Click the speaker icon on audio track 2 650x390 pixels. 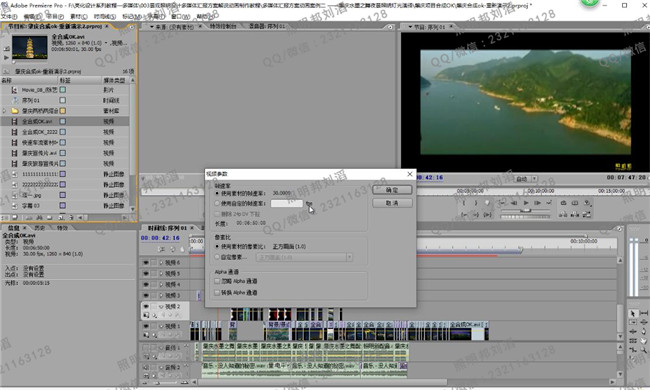pos(146,367)
